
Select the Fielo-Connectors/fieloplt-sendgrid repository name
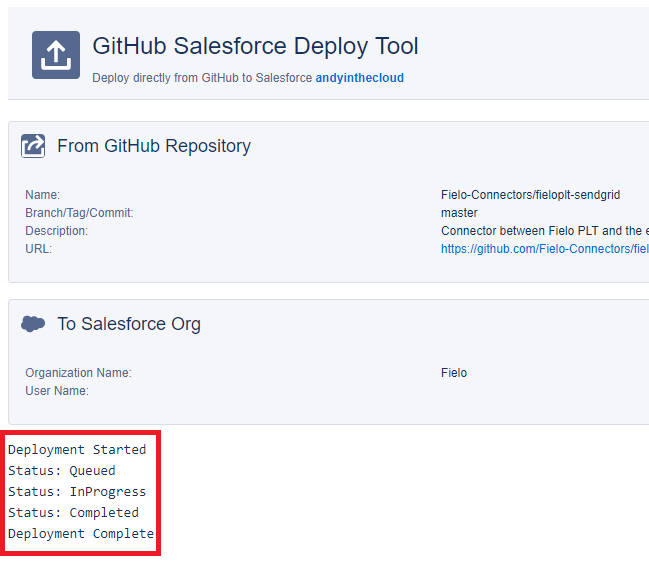pyautogui.click(x=531, y=195)
